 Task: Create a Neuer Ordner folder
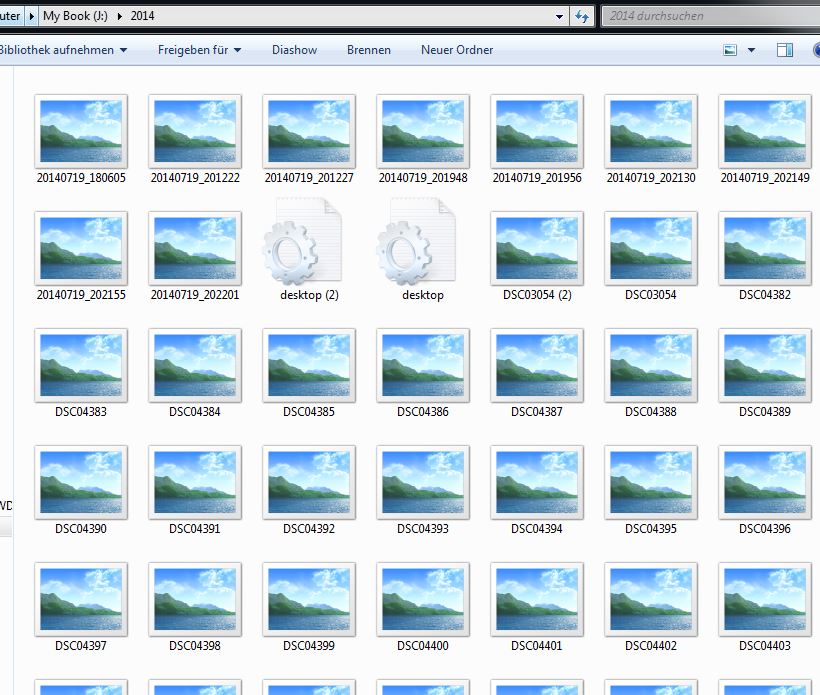[x=457, y=50]
